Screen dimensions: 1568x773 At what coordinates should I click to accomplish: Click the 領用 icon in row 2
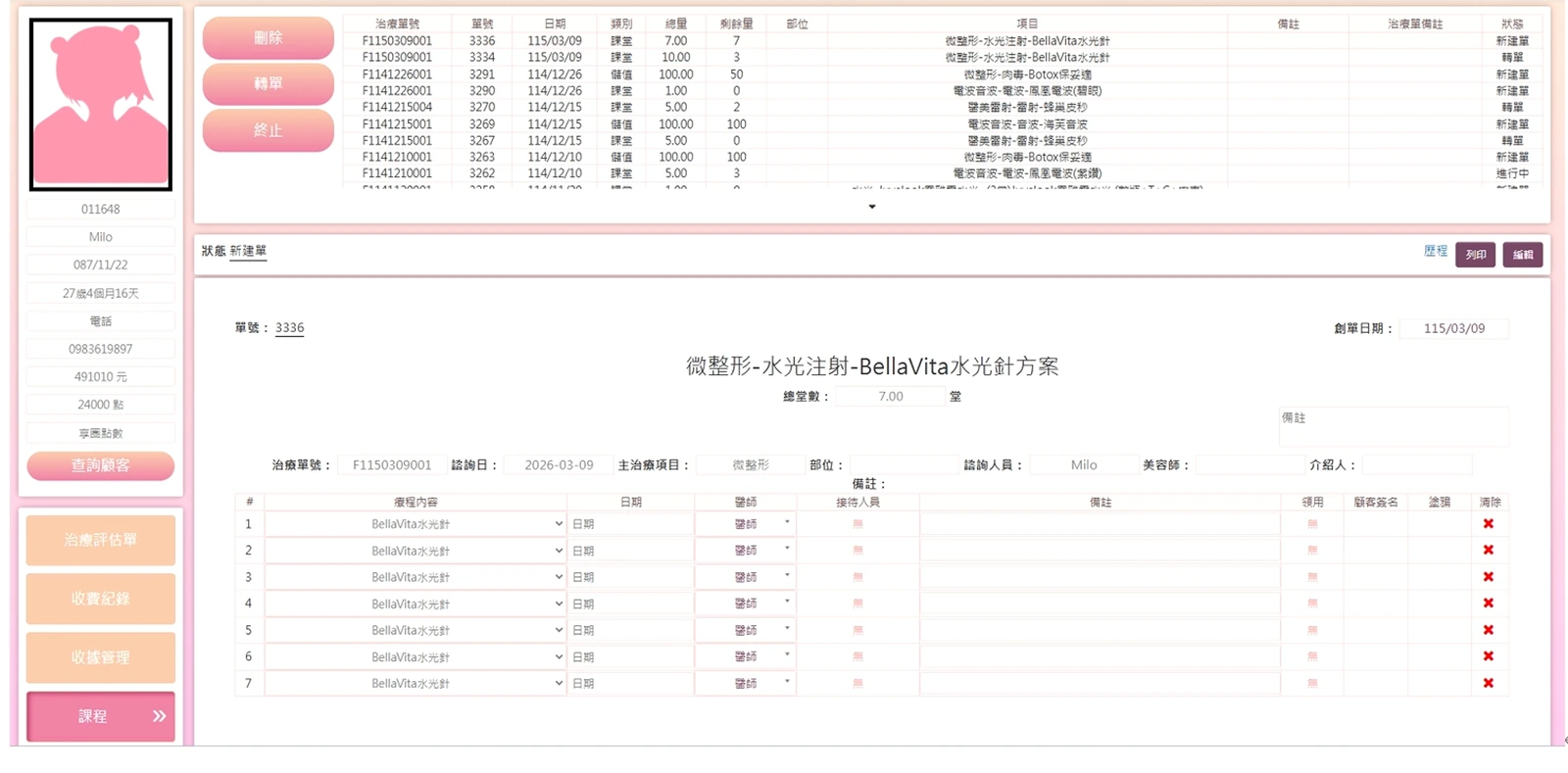[x=1312, y=551]
